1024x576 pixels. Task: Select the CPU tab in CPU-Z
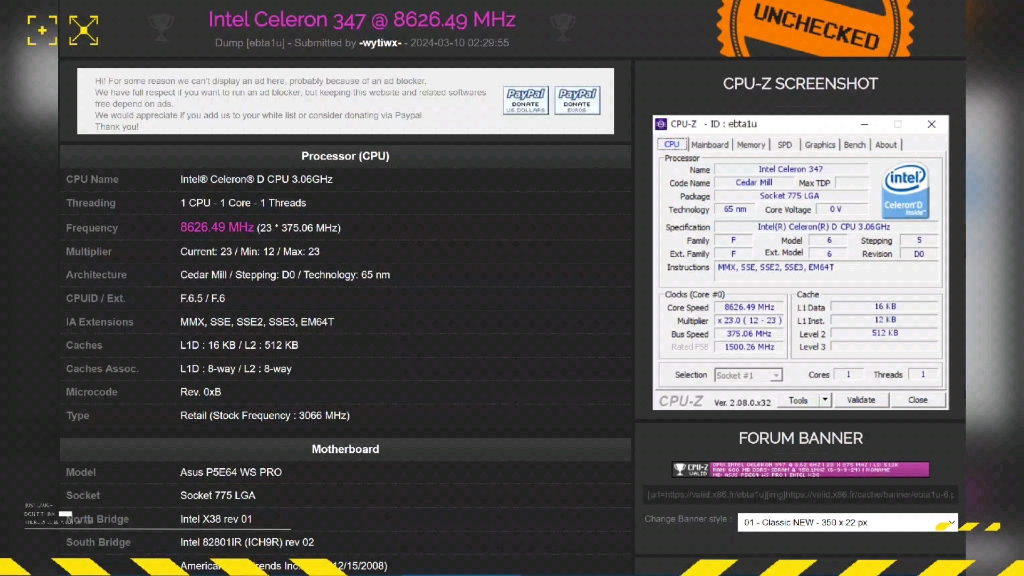point(671,145)
